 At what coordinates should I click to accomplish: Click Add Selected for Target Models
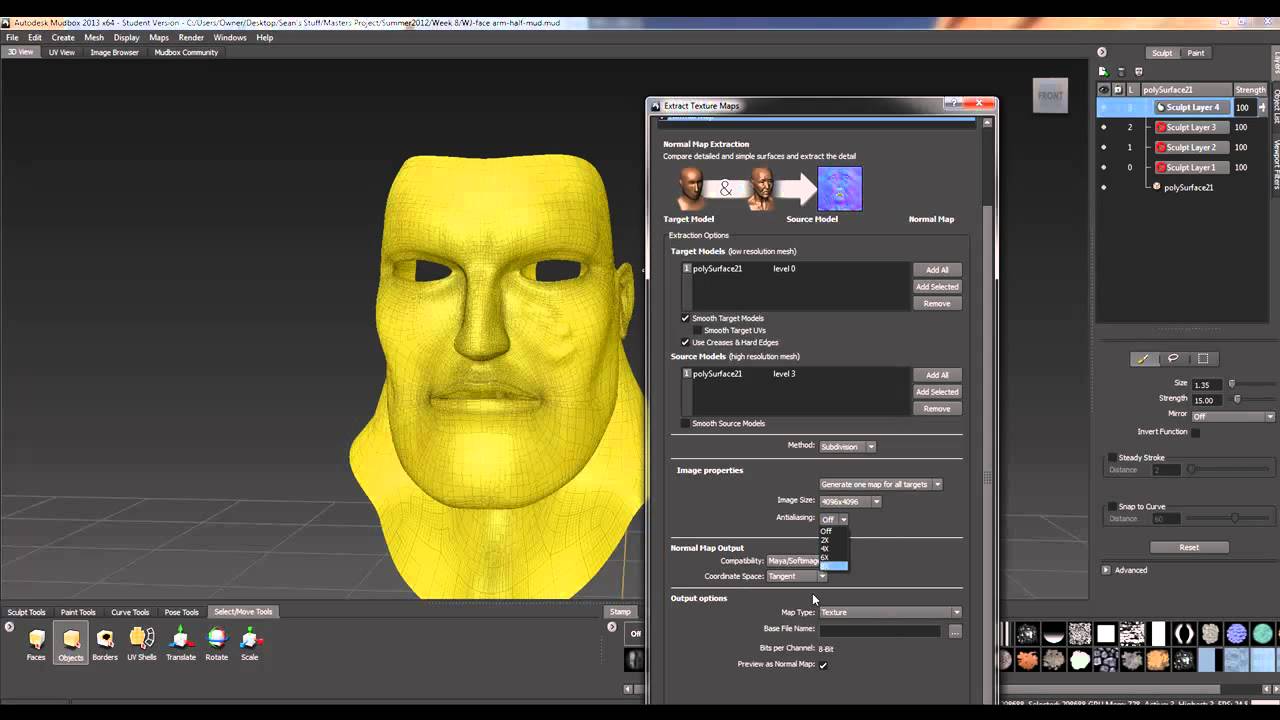click(937, 287)
